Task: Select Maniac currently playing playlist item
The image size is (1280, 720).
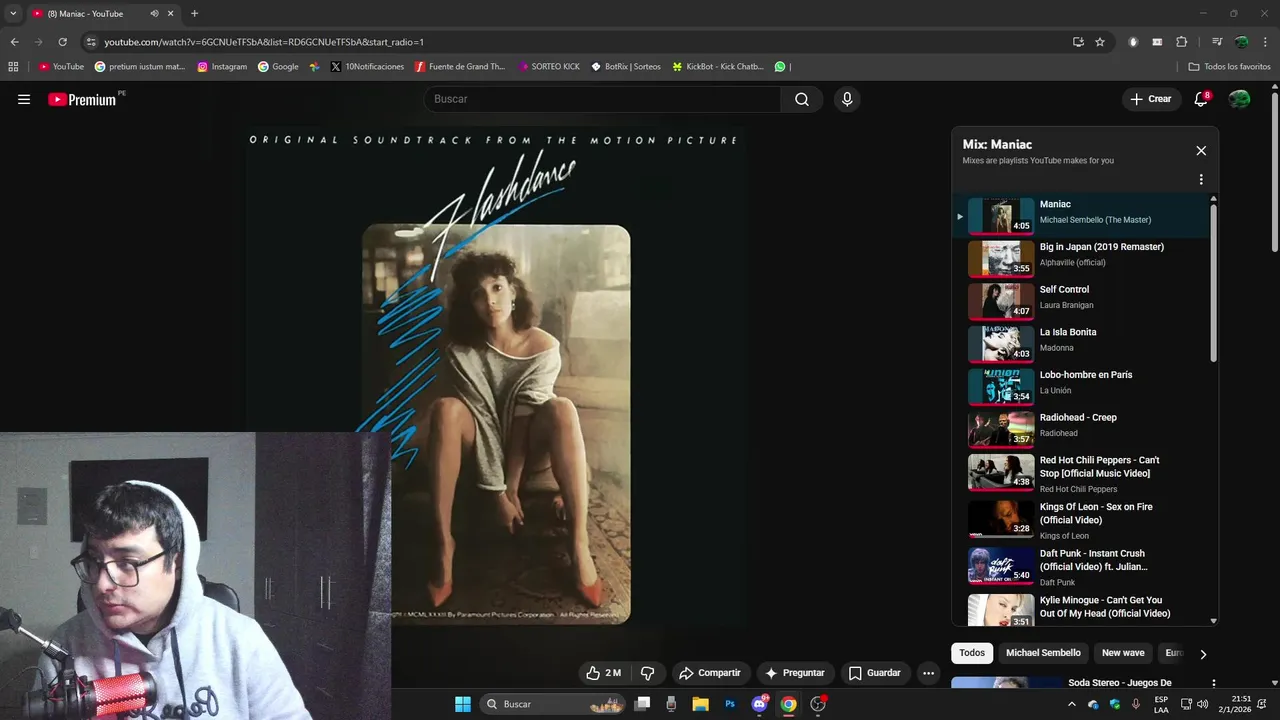Action: 1081,216
